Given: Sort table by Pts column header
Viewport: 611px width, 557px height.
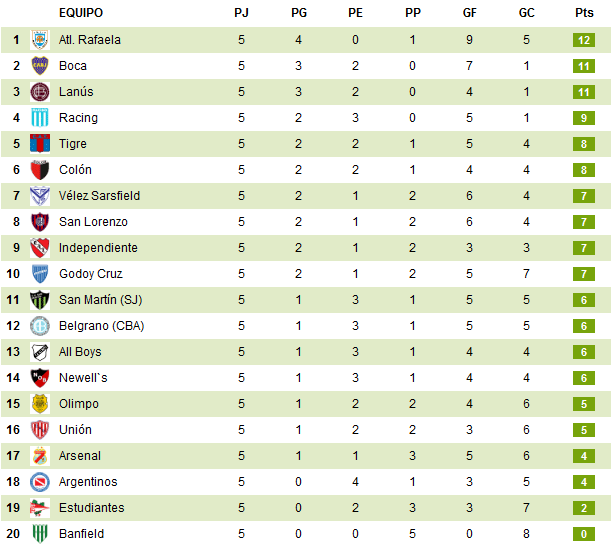Looking at the screenshot, I should tap(584, 13).
